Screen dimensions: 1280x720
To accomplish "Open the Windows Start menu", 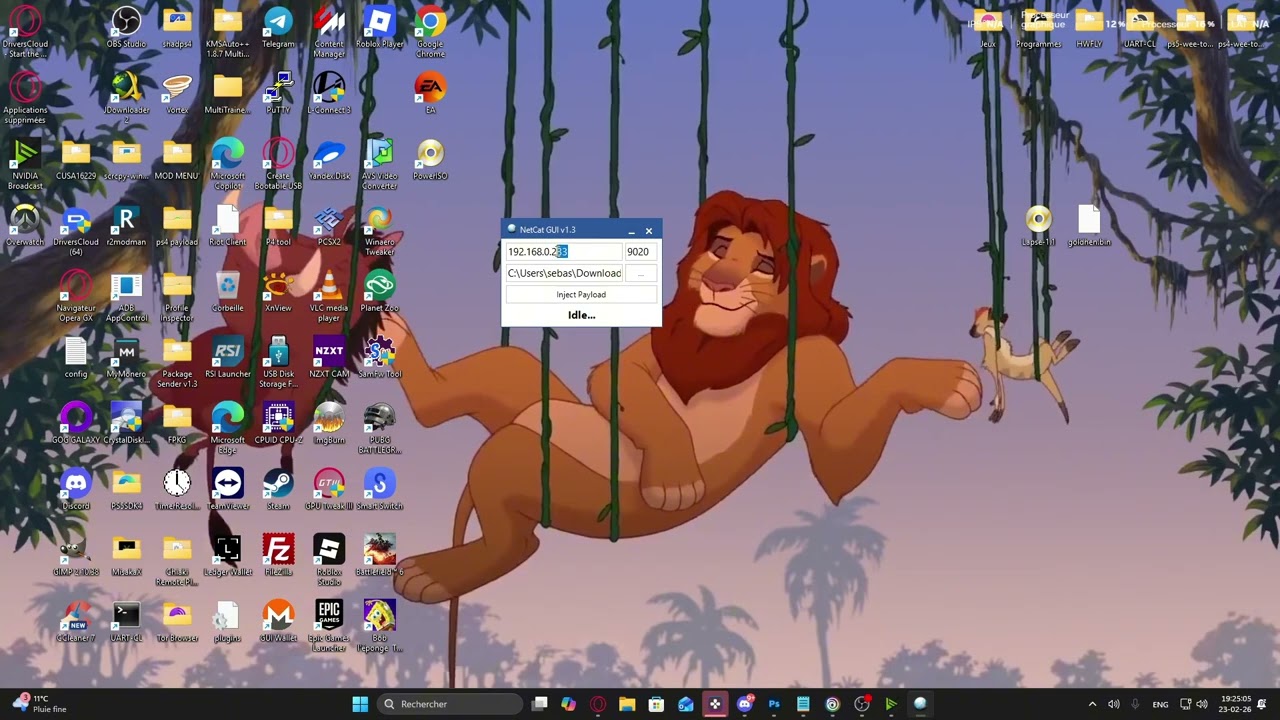I will (x=360, y=704).
